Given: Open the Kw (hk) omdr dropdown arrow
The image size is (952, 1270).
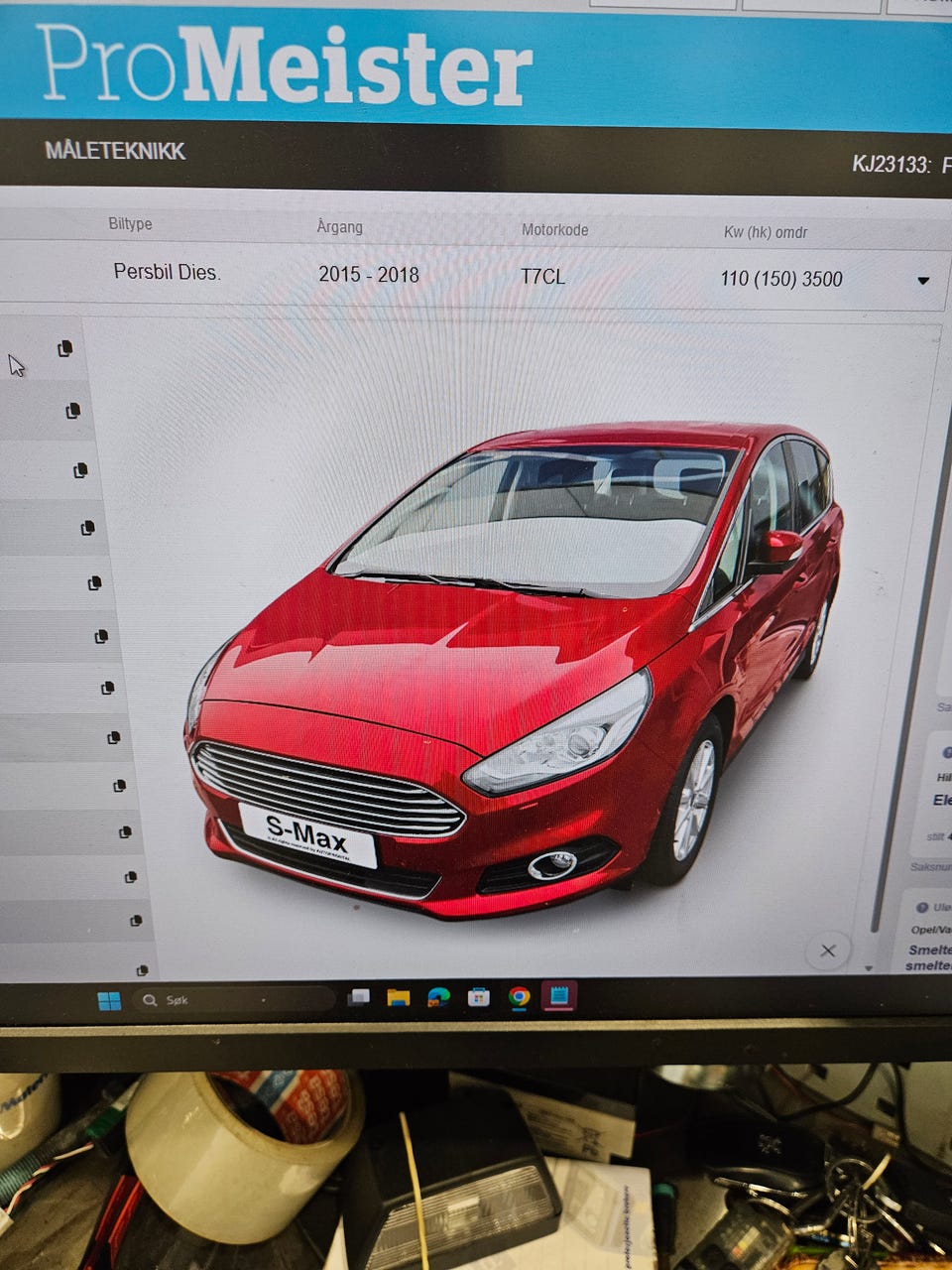Looking at the screenshot, I should 923,281.
